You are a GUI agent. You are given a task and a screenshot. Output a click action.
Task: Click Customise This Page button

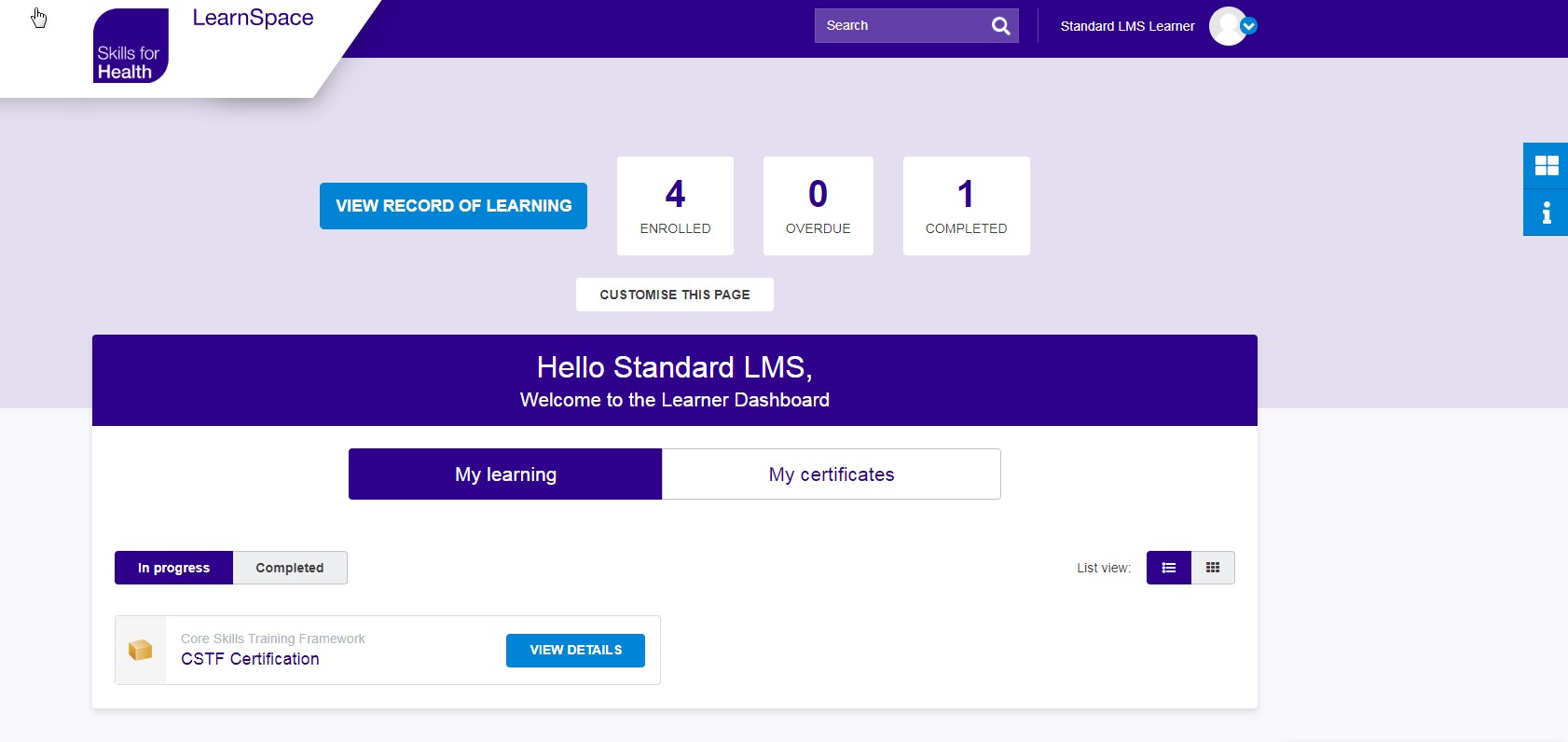point(675,295)
